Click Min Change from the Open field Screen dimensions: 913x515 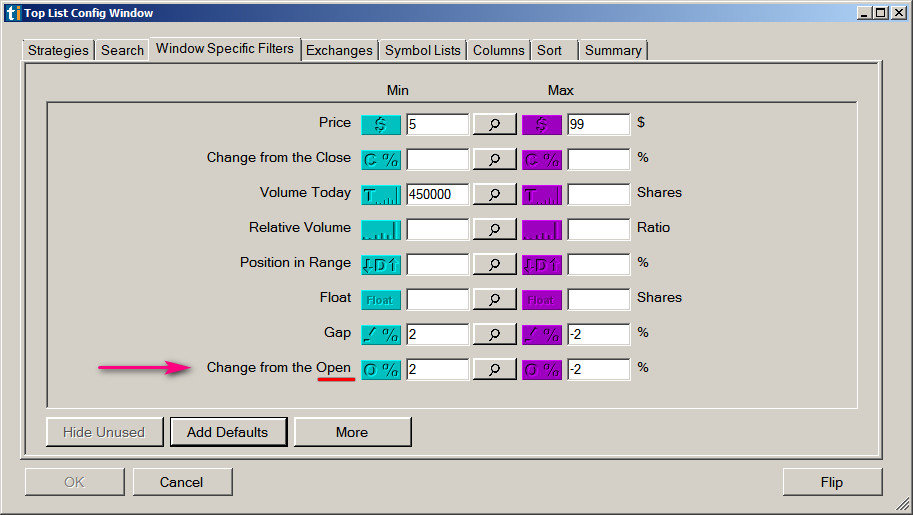[x=437, y=369]
